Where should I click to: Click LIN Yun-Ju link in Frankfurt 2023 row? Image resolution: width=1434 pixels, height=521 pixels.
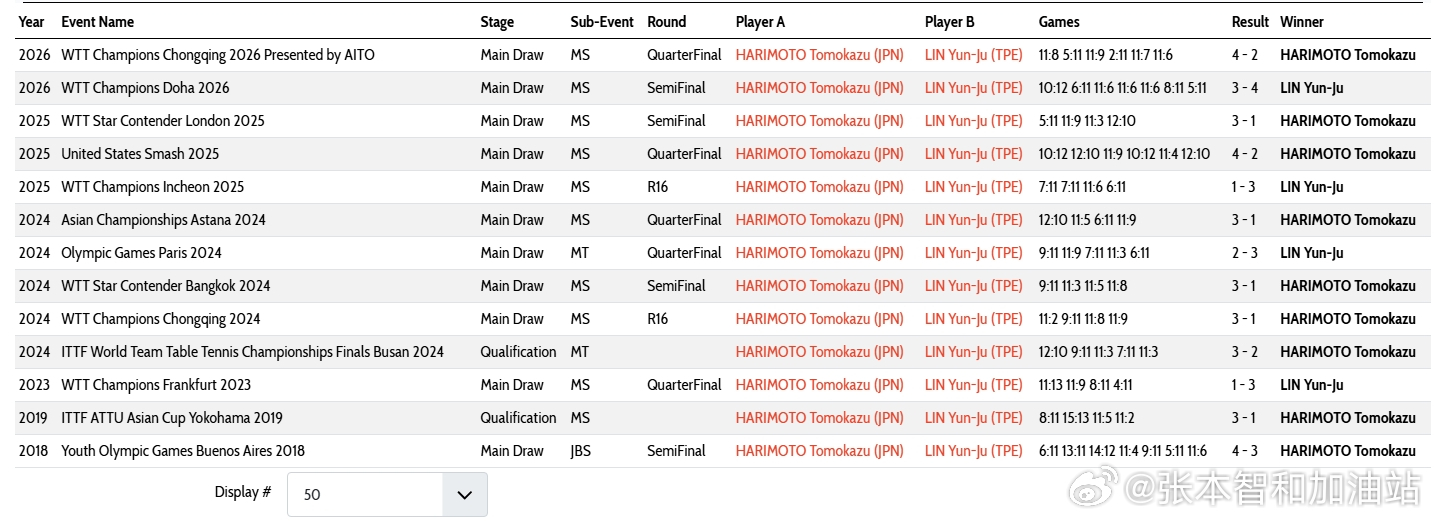point(973,385)
